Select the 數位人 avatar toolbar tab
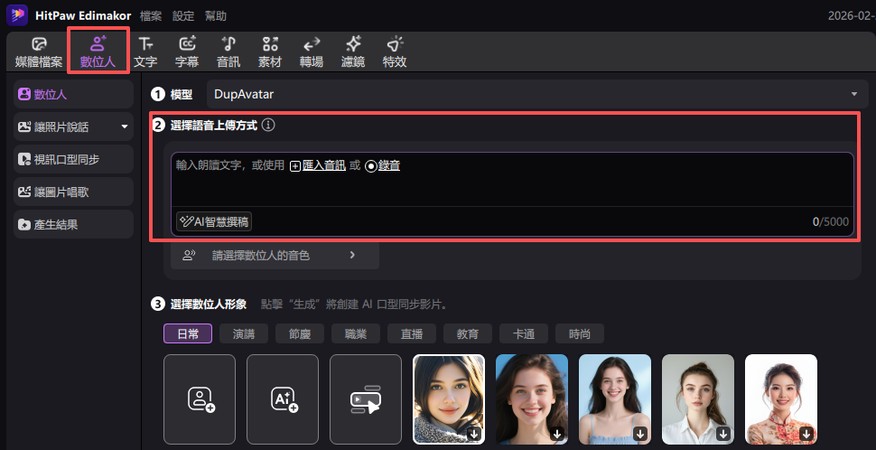 [98, 53]
